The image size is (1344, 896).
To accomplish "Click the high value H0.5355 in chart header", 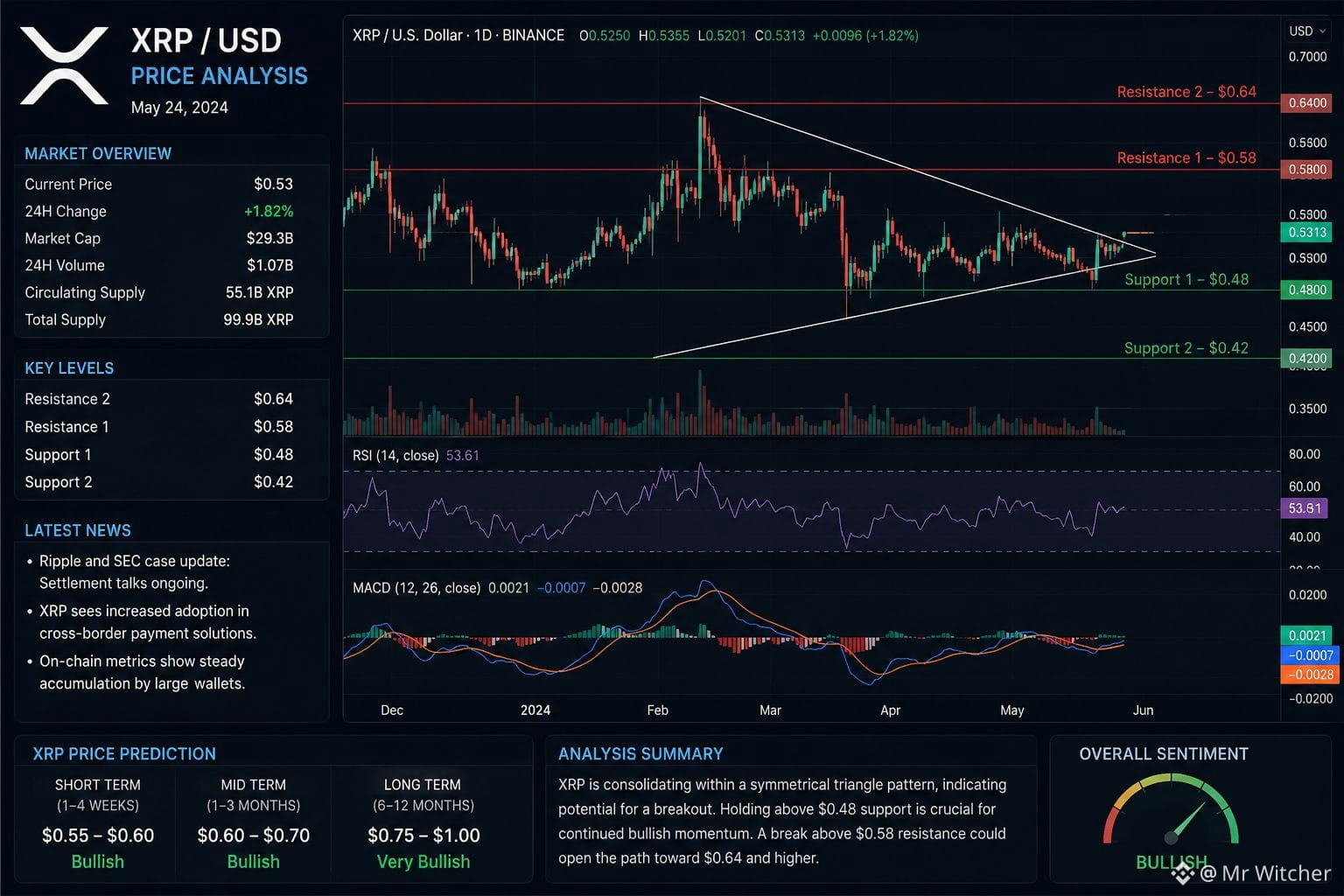I will 664,36.
